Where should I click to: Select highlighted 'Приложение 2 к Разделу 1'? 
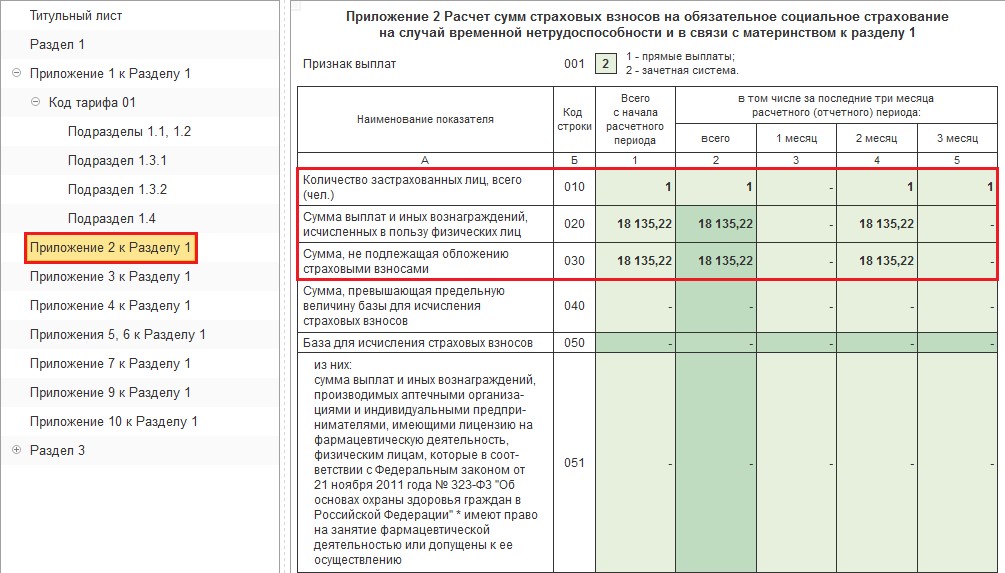pos(110,247)
